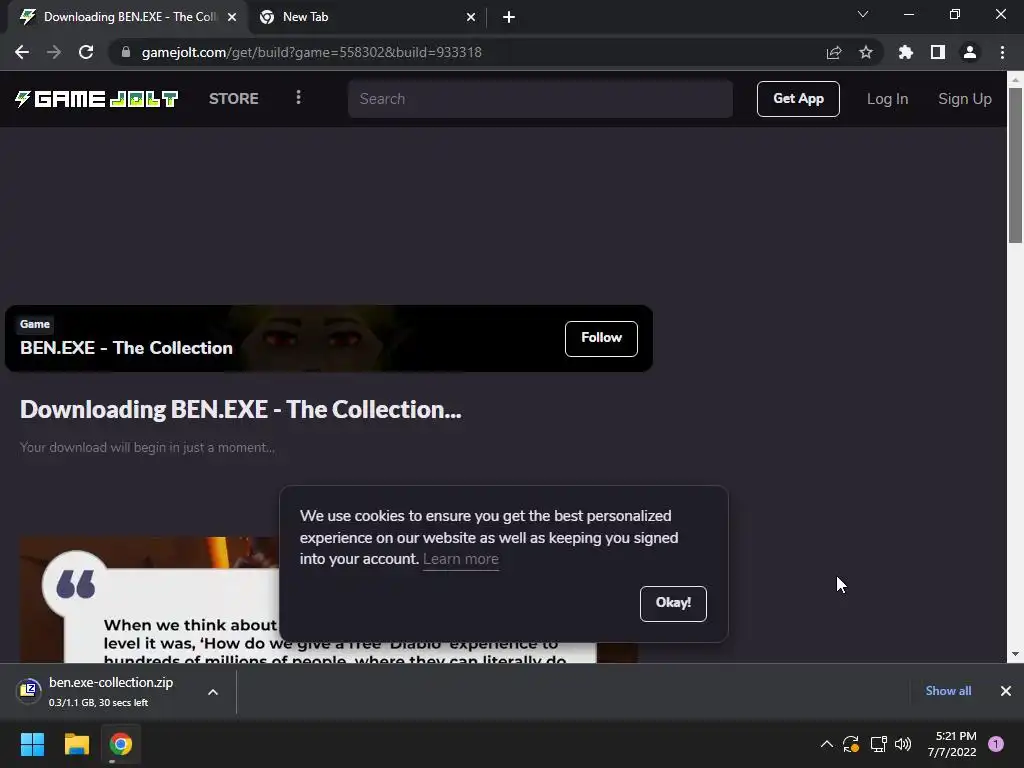Open File Explorer from the taskbar
The height and width of the screenshot is (768, 1024).
pyautogui.click(x=76, y=744)
